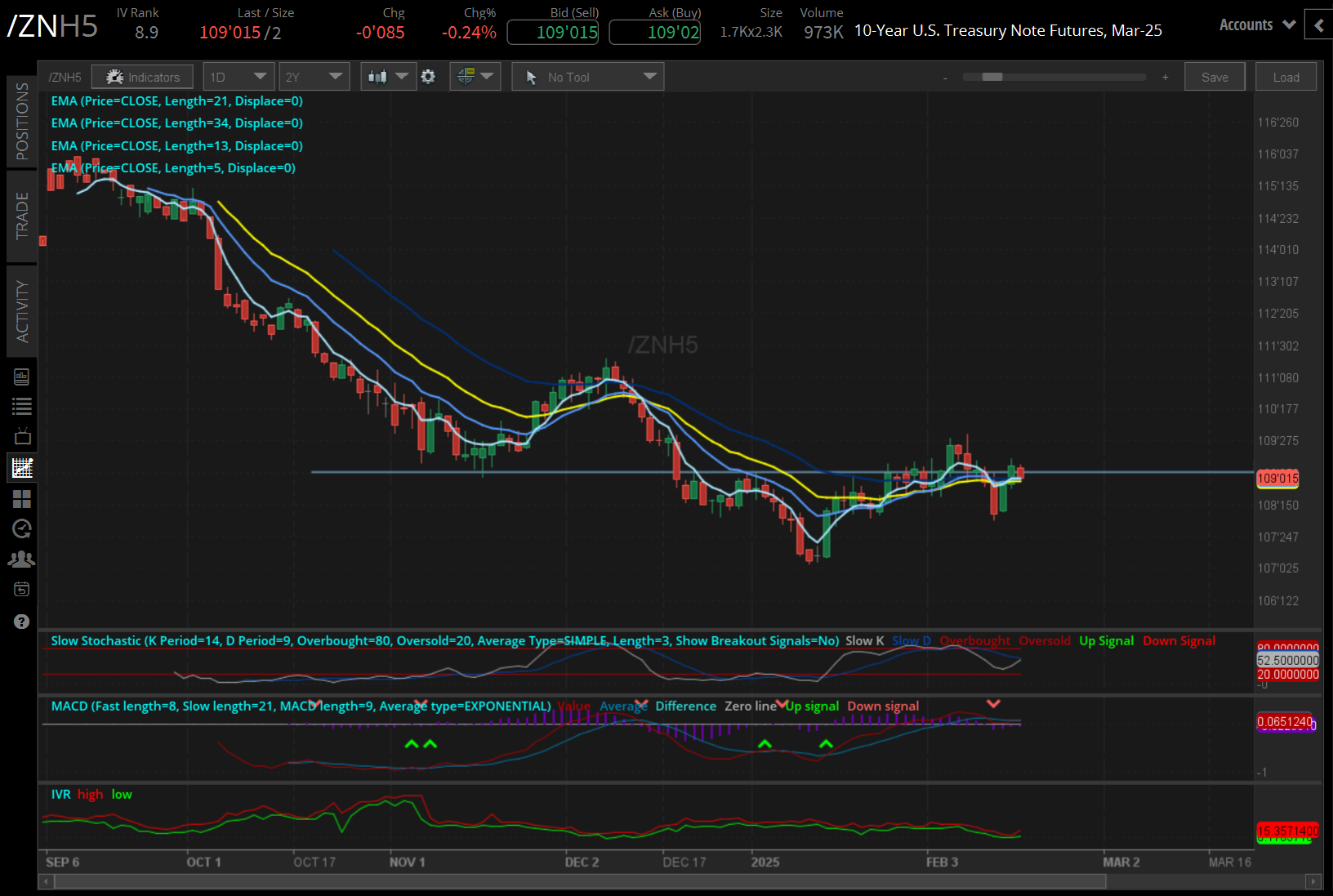Screen dimensions: 1333x896
Task: Open the follow traders (people) icon
Action: click(x=21, y=558)
